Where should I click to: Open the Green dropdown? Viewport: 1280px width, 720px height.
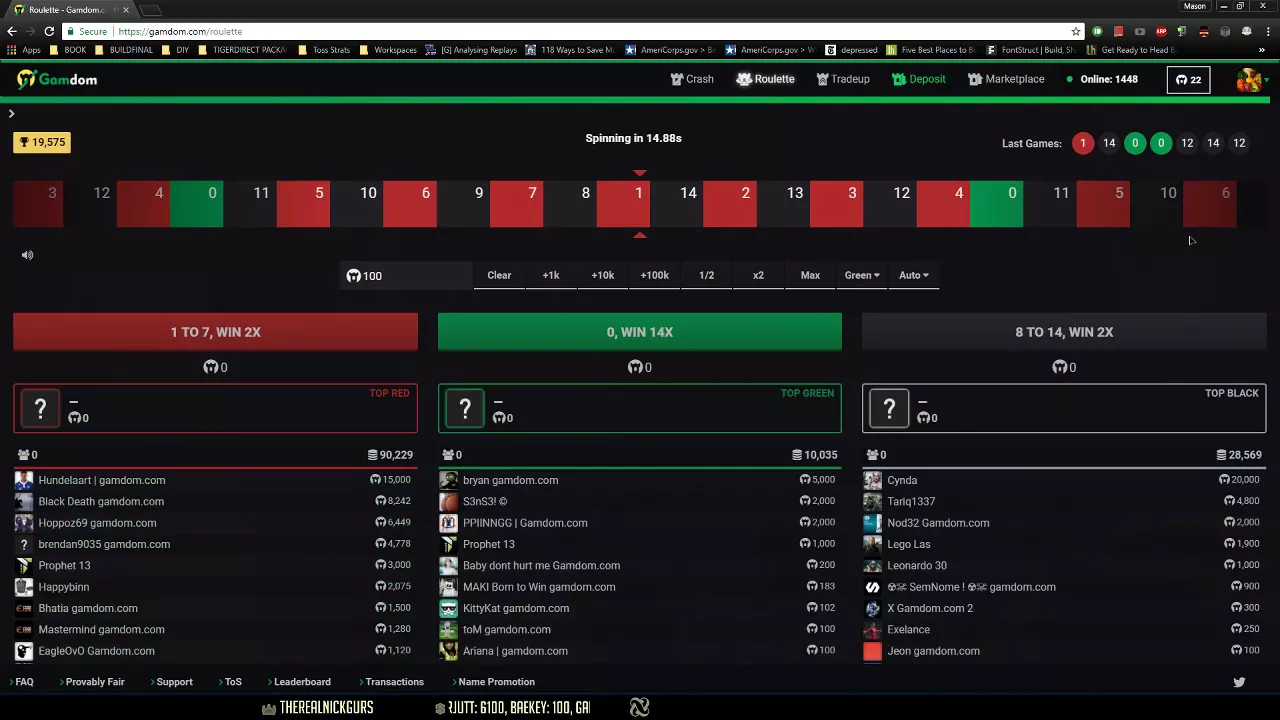(862, 276)
